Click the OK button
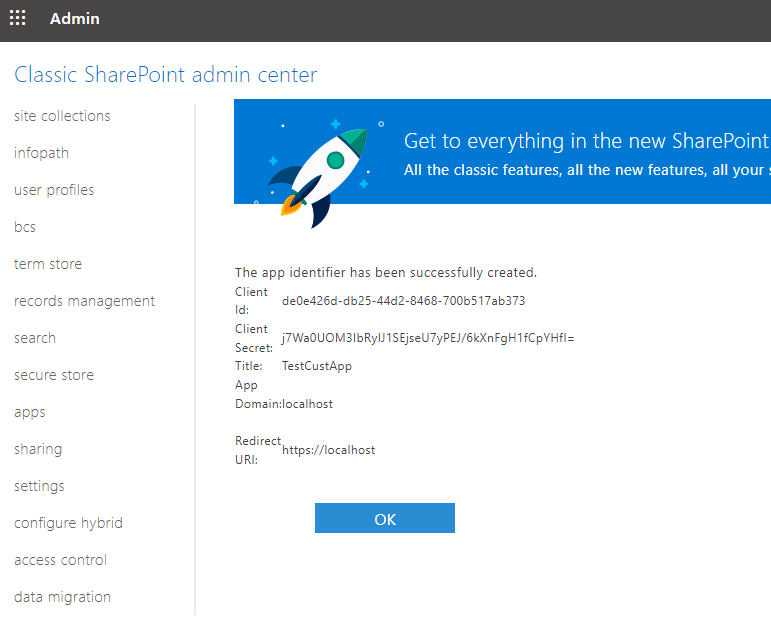This screenshot has height=618, width=771. (x=385, y=518)
